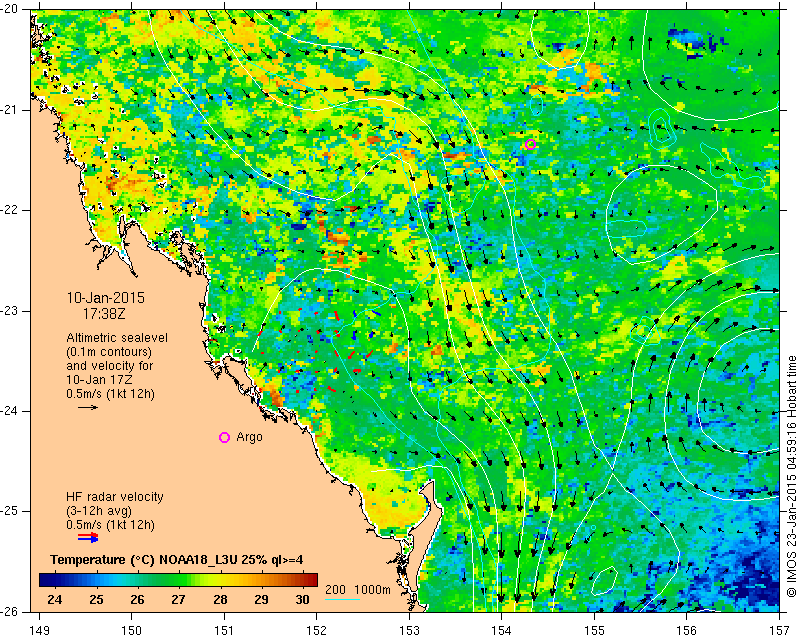Click the black altimetric velocity legend arrow
This screenshot has width=800, height=640.
(88, 407)
